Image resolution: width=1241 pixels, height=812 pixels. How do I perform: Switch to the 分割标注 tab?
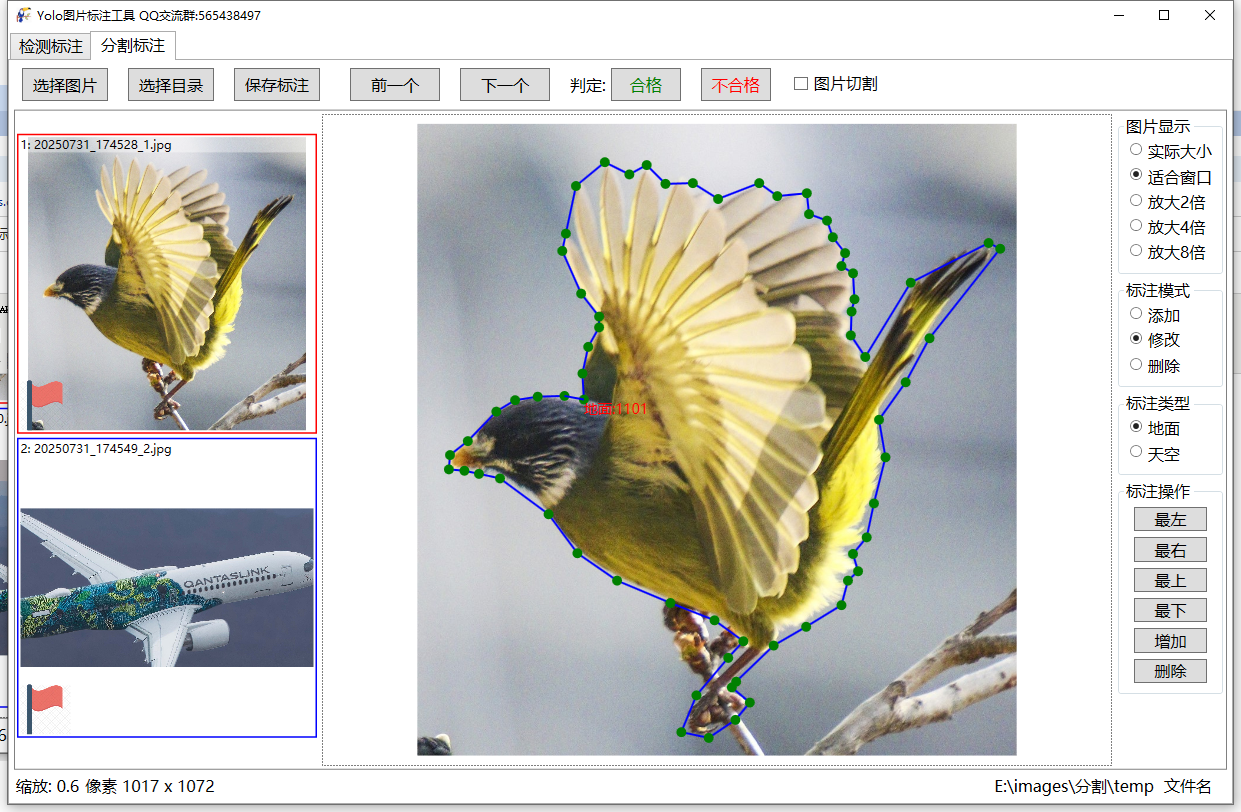(133, 46)
